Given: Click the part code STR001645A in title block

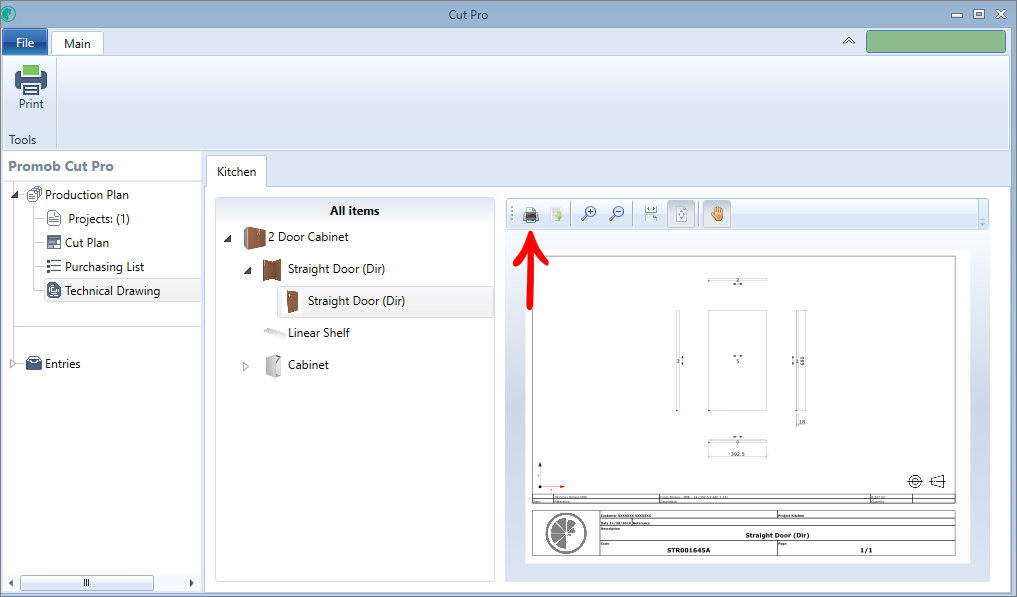Looking at the screenshot, I should (688, 550).
